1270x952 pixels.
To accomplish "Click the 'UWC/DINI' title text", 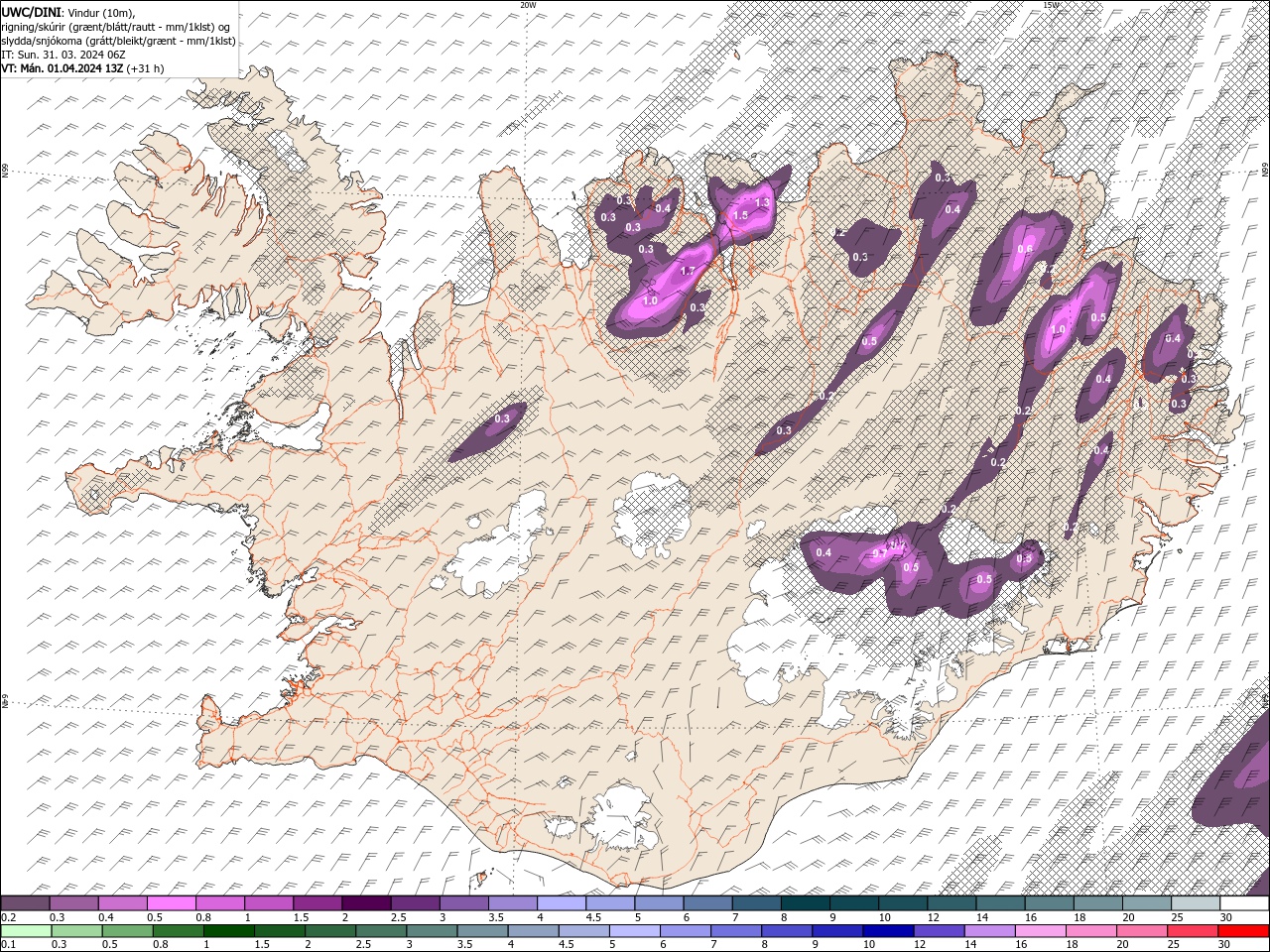I will click(32, 11).
